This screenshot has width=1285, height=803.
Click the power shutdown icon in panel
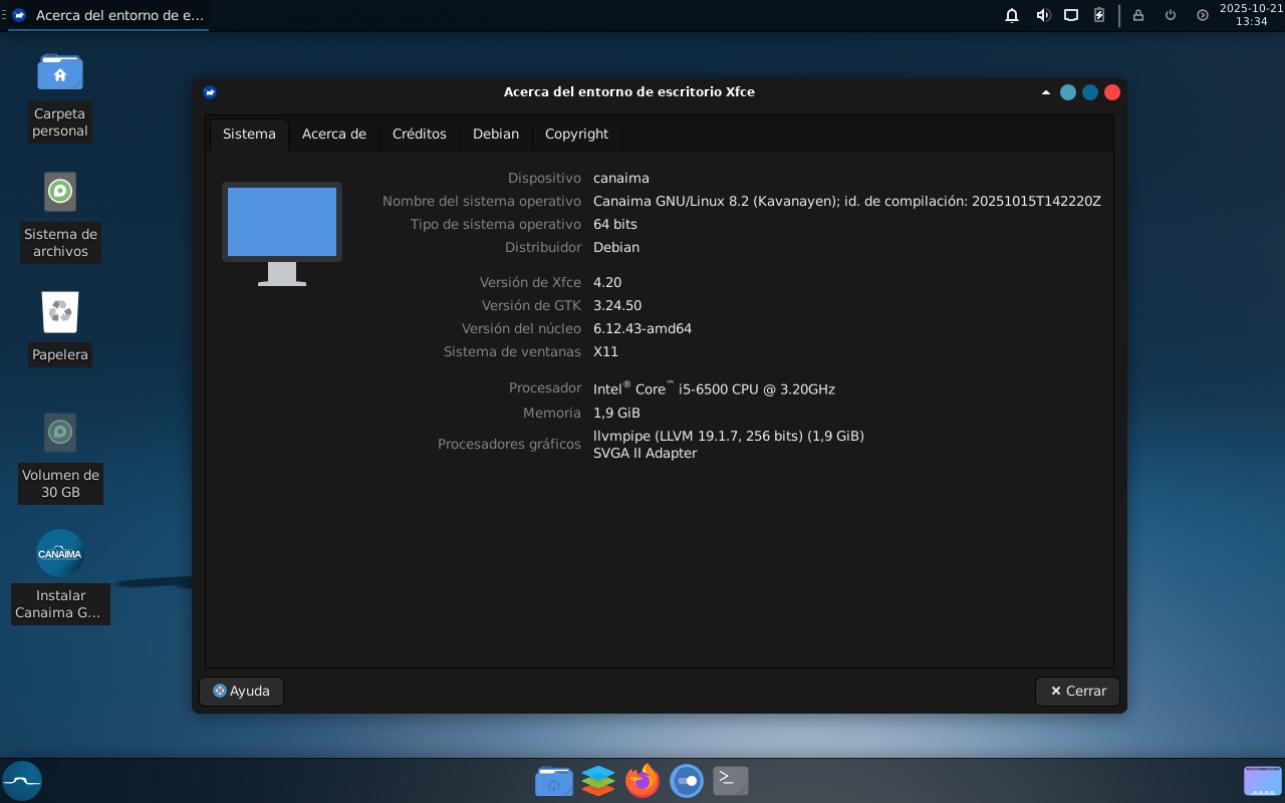coord(1170,15)
